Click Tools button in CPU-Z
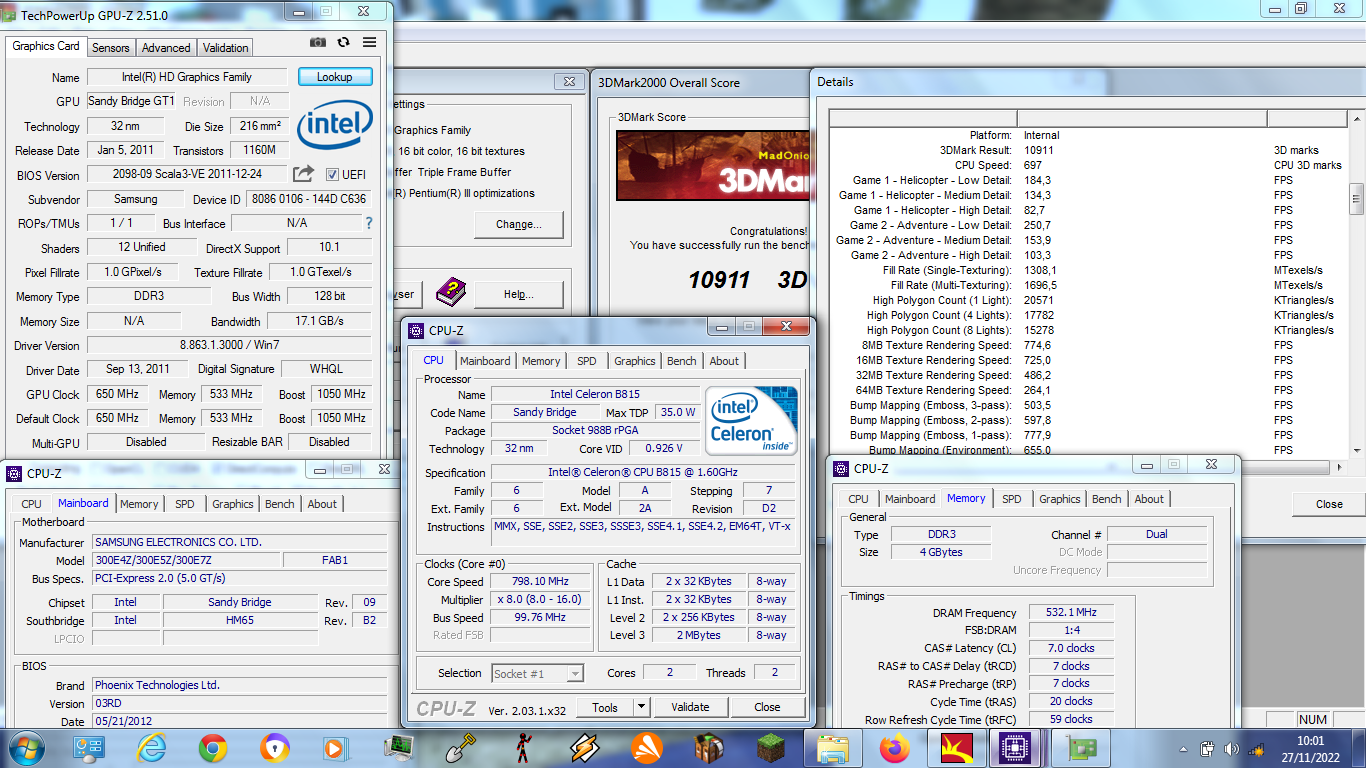Viewport: 1366px width, 768px height. (x=605, y=707)
